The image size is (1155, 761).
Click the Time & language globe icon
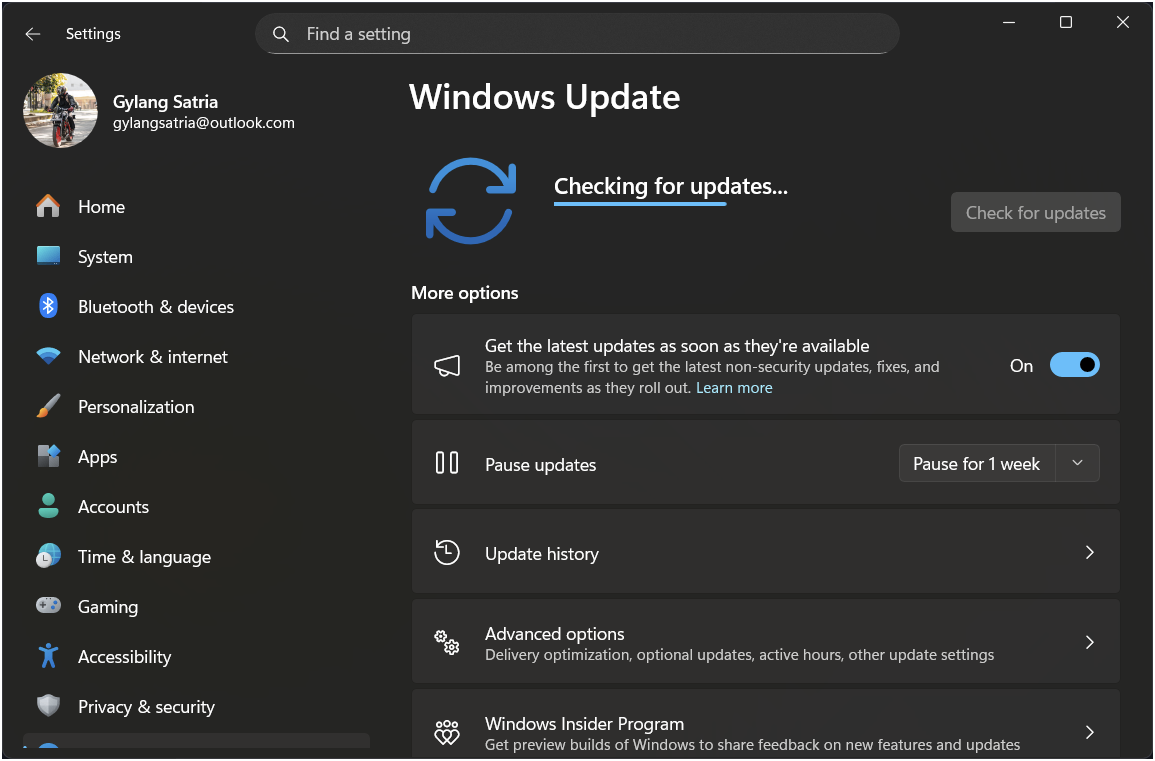coord(49,556)
